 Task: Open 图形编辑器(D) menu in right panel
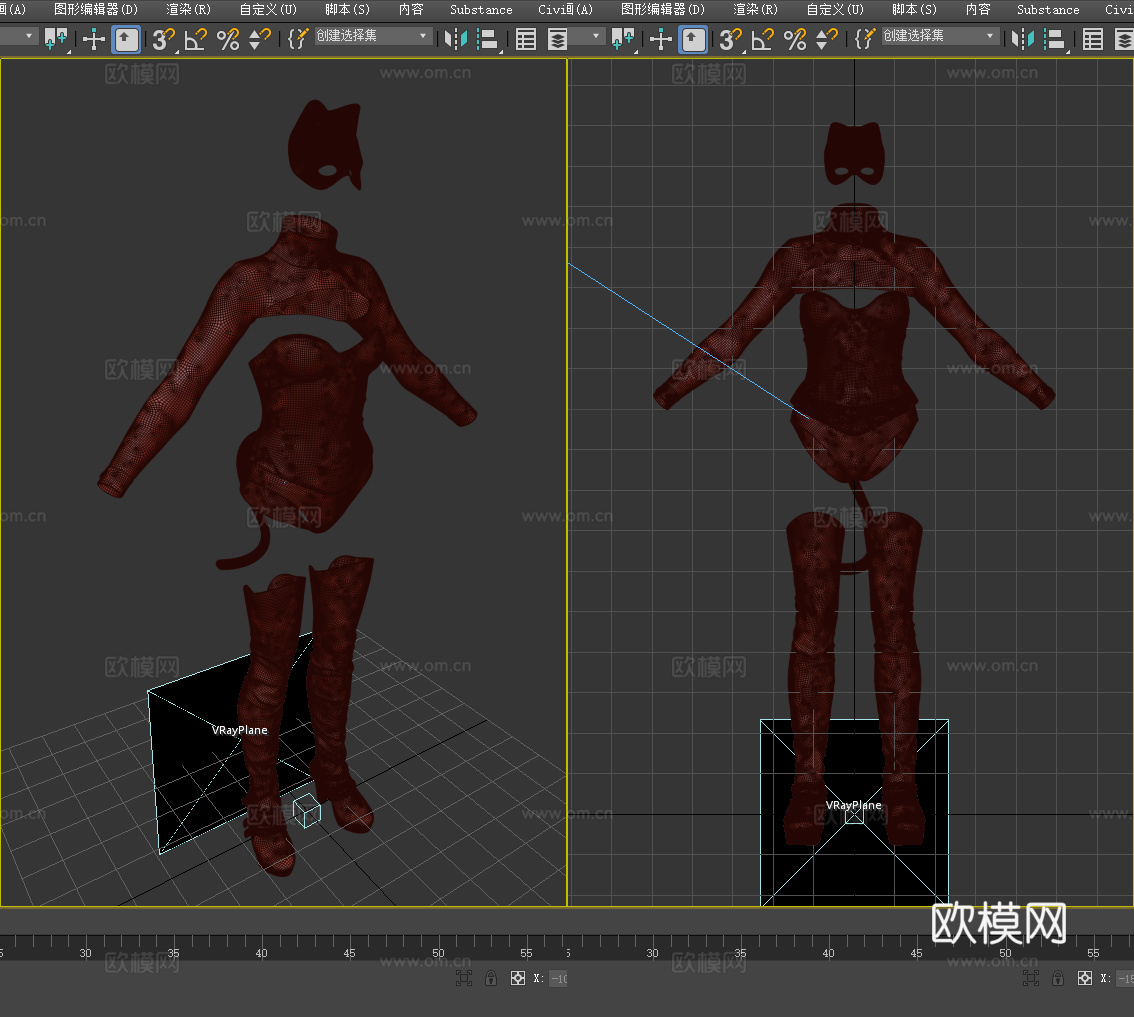(663, 9)
